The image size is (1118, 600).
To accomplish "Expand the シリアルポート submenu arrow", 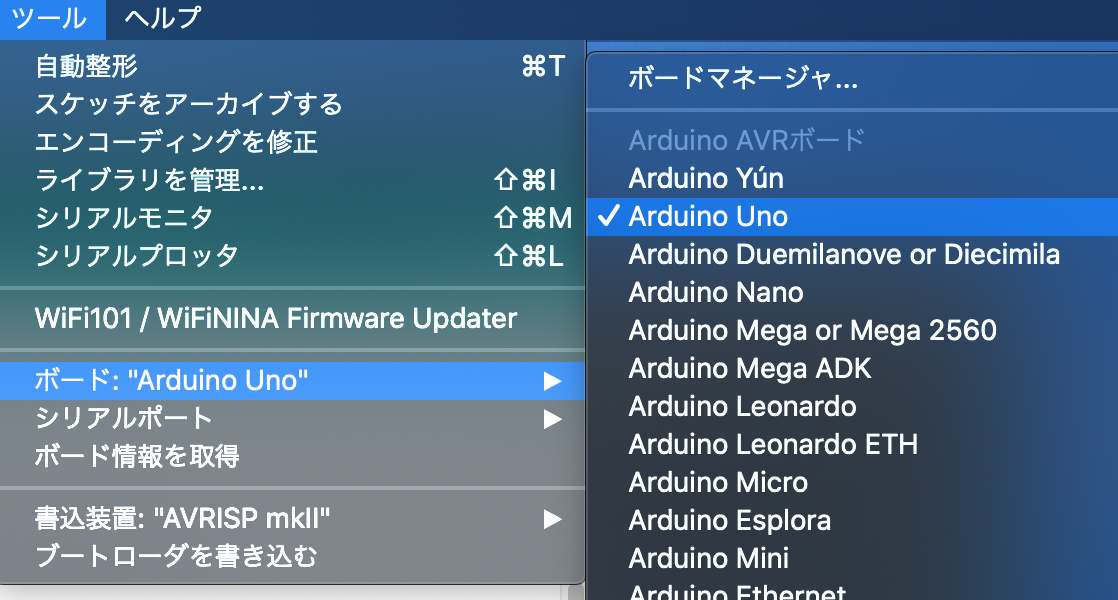I will [x=551, y=419].
